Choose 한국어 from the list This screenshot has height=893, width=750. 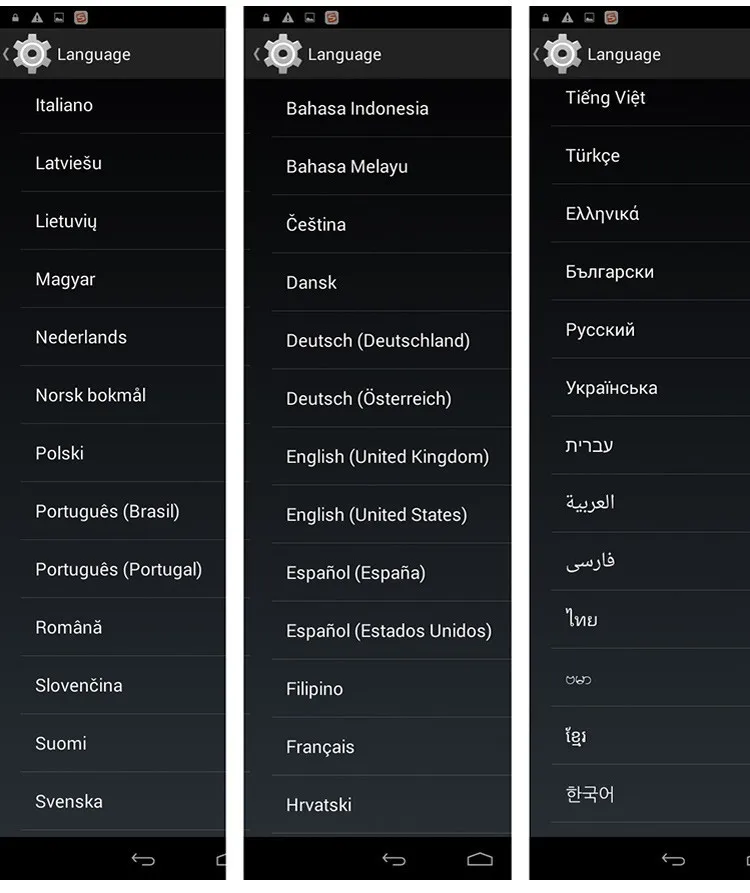pos(590,795)
